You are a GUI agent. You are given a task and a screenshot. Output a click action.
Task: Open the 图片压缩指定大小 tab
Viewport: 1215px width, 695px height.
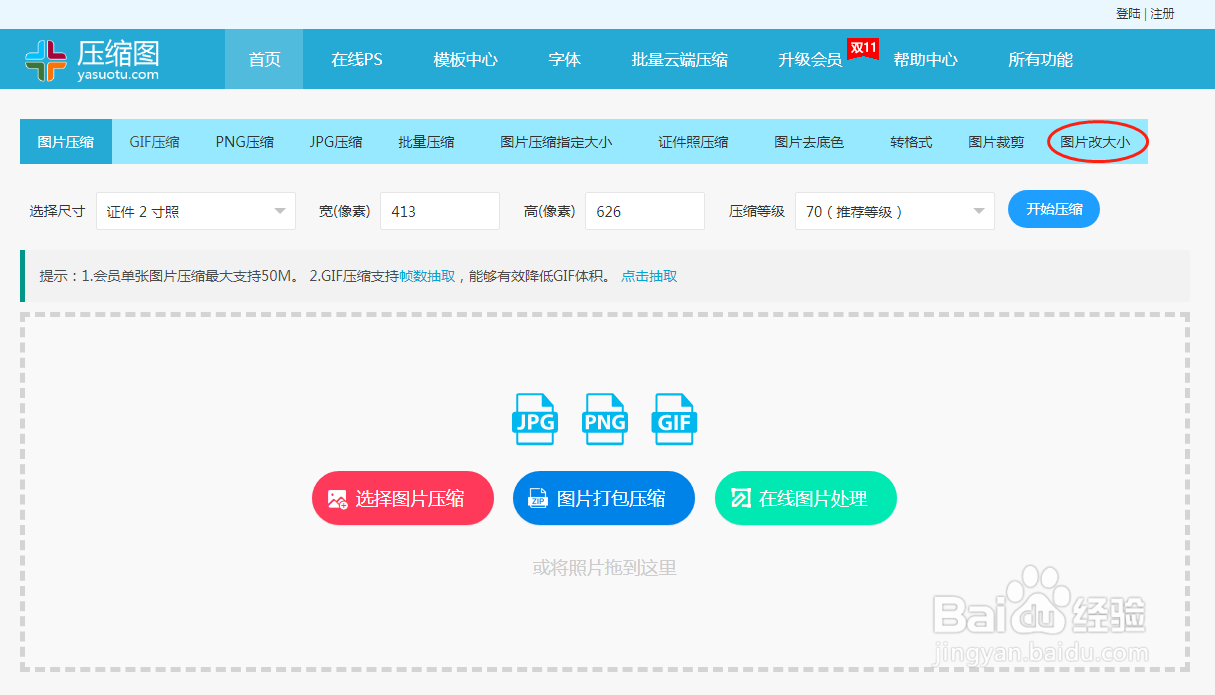[x=556, y=142]
